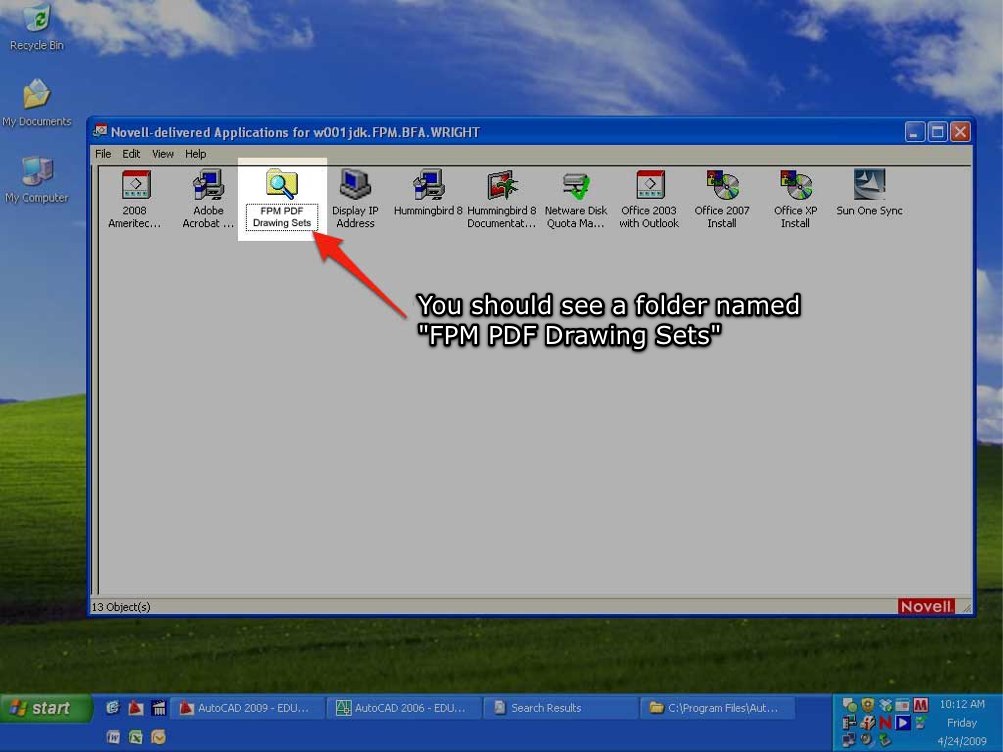Click the Display IP Address icon
The image size is (1003, 752).
[x=355, y=187]
